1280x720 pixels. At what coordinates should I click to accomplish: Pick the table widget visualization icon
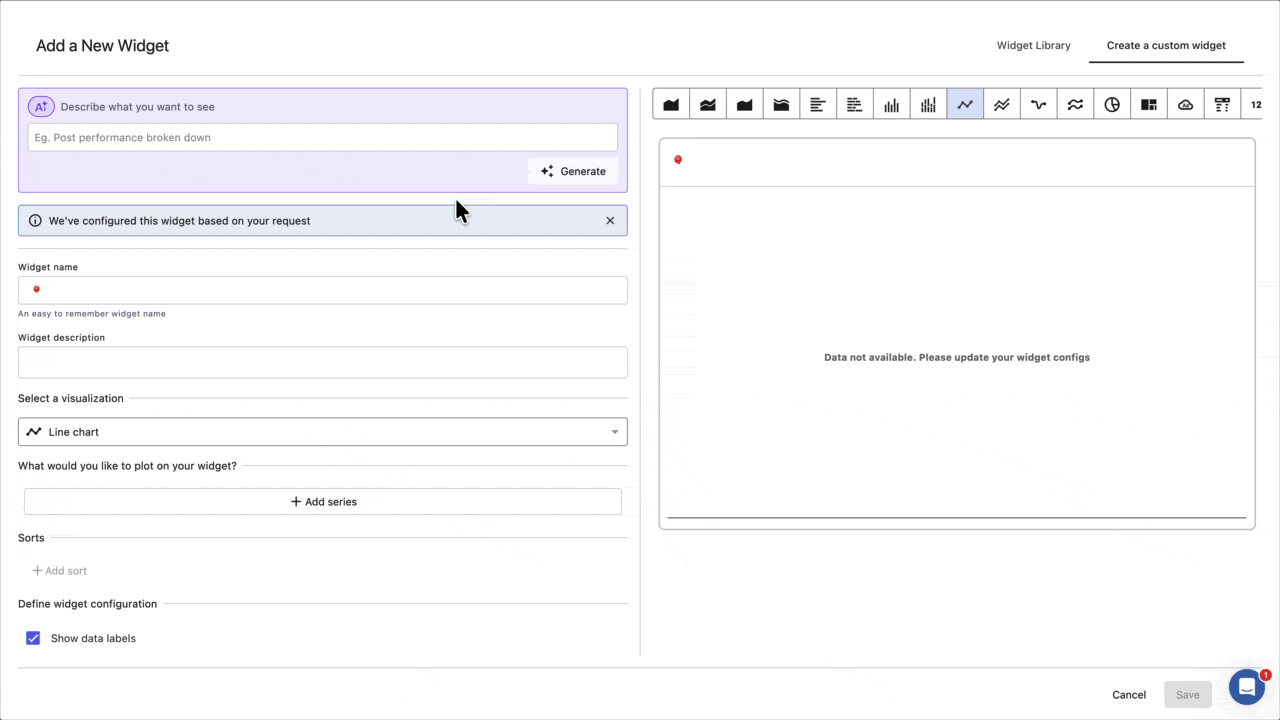pos(1222,104)
